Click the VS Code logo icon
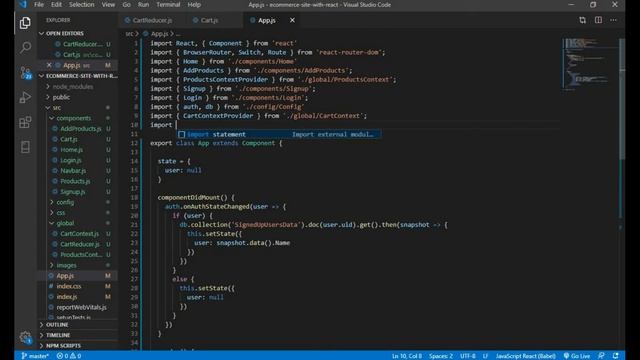This screenshot has height=360, width=640. 23,4
